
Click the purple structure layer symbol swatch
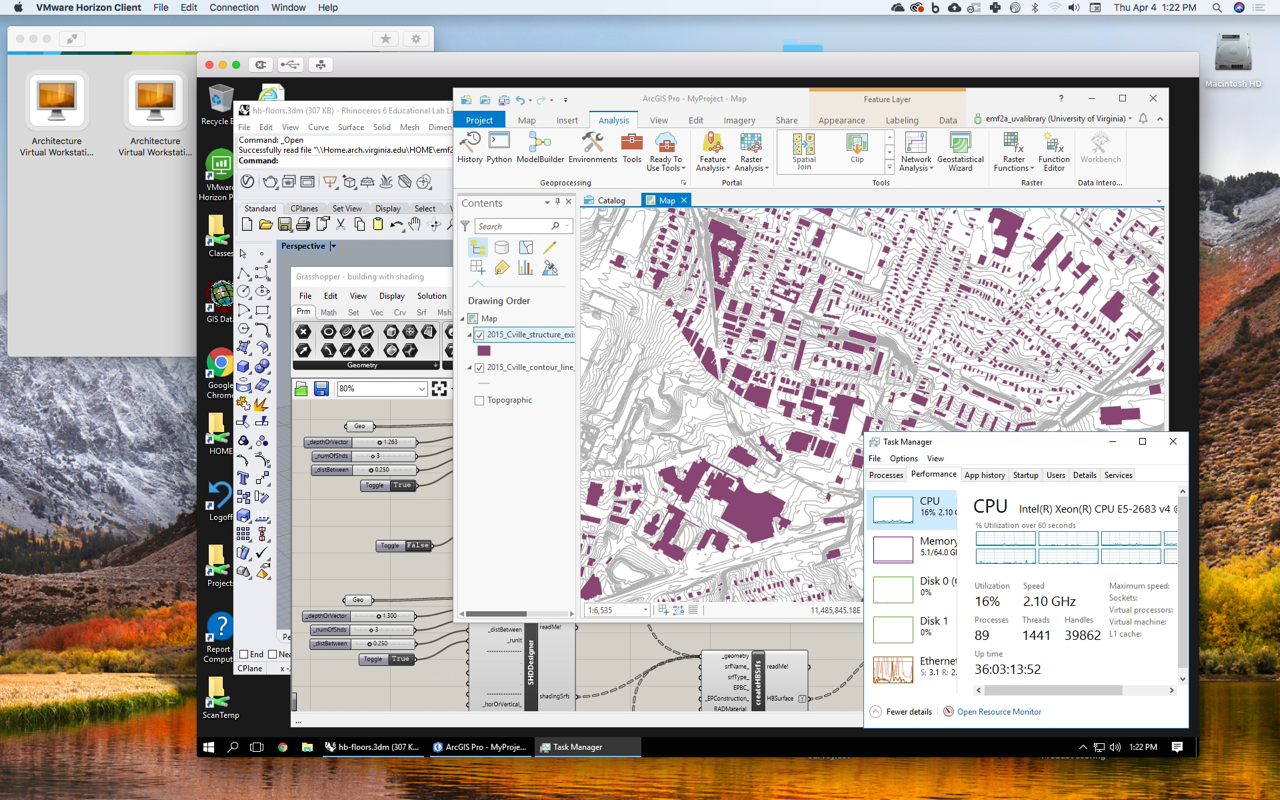coord(484,351)
